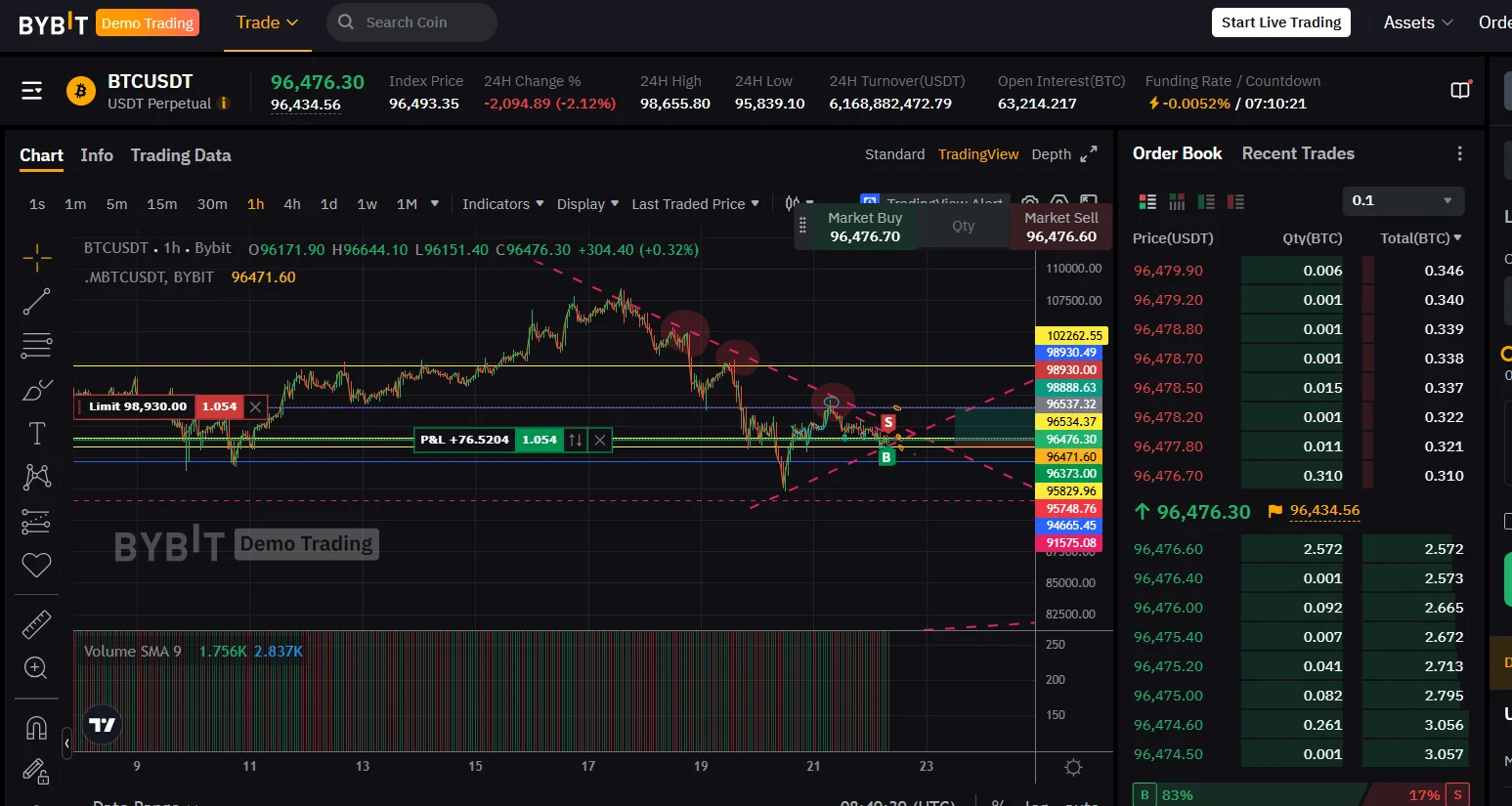1512x806 pixels.
Task: Open the Indicators dropdown
Action: pos(502,204)
